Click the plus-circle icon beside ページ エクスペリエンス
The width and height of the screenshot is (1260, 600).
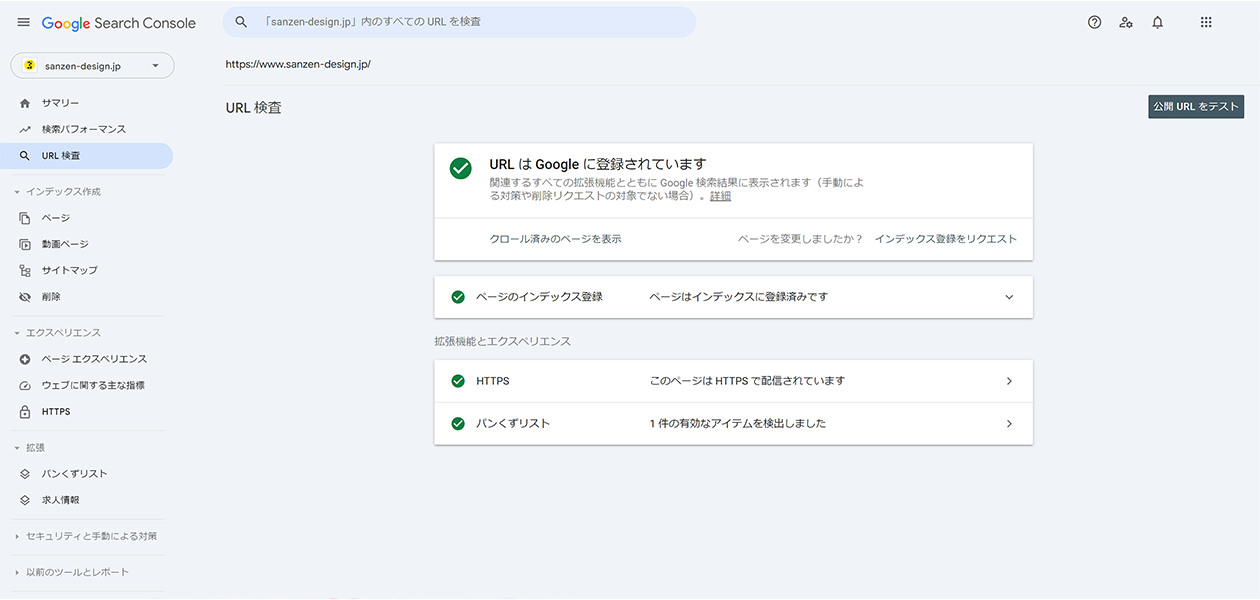(25, 359)
